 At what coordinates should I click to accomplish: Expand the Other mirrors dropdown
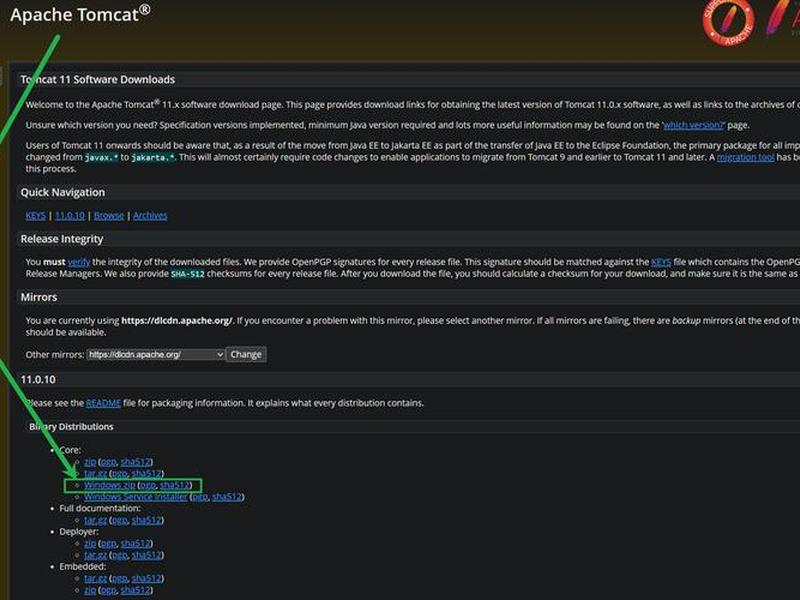pos(156,355)
